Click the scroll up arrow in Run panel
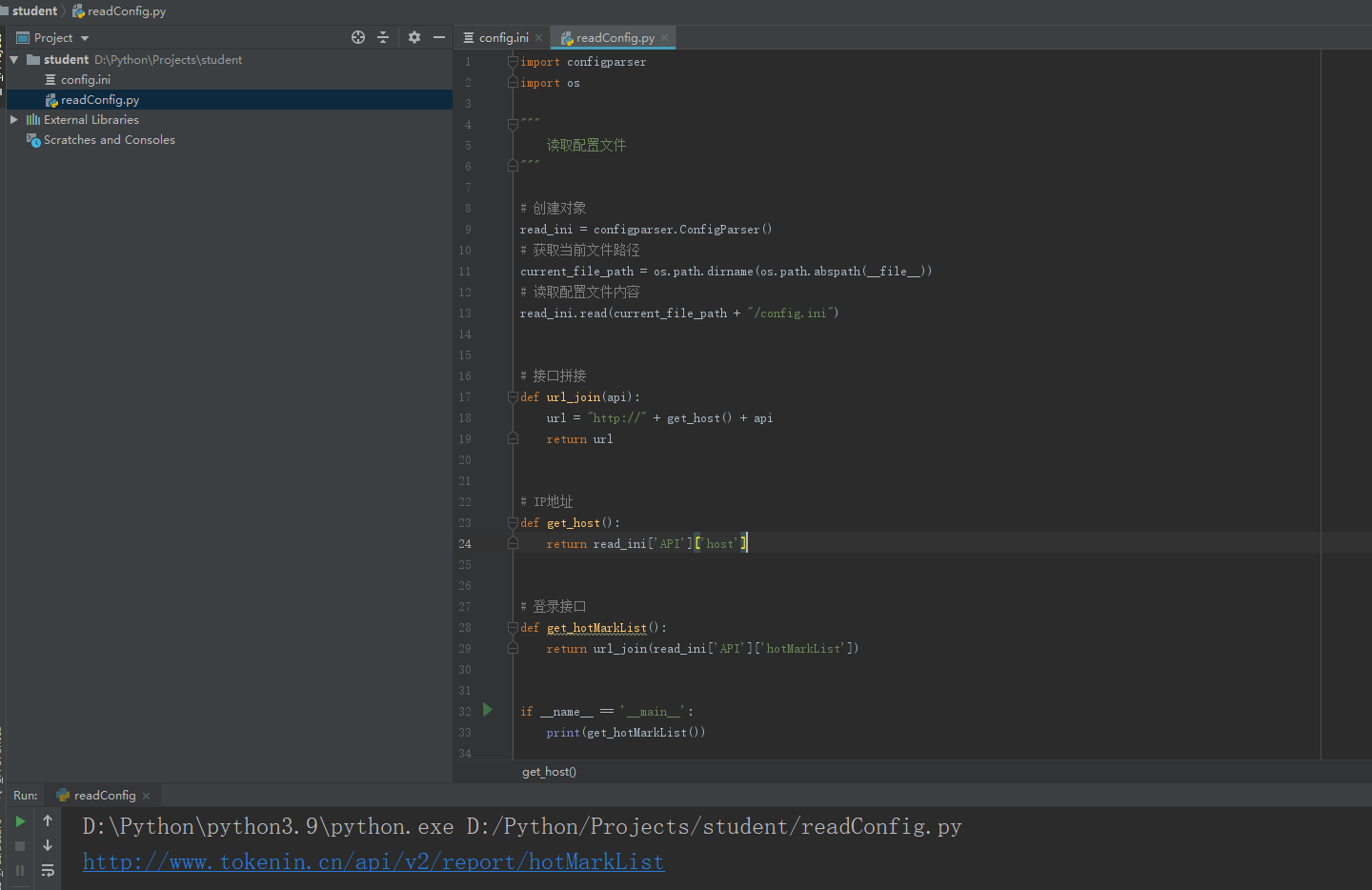The width and height of the screenshot is (1372, 890). click(48, 821)
